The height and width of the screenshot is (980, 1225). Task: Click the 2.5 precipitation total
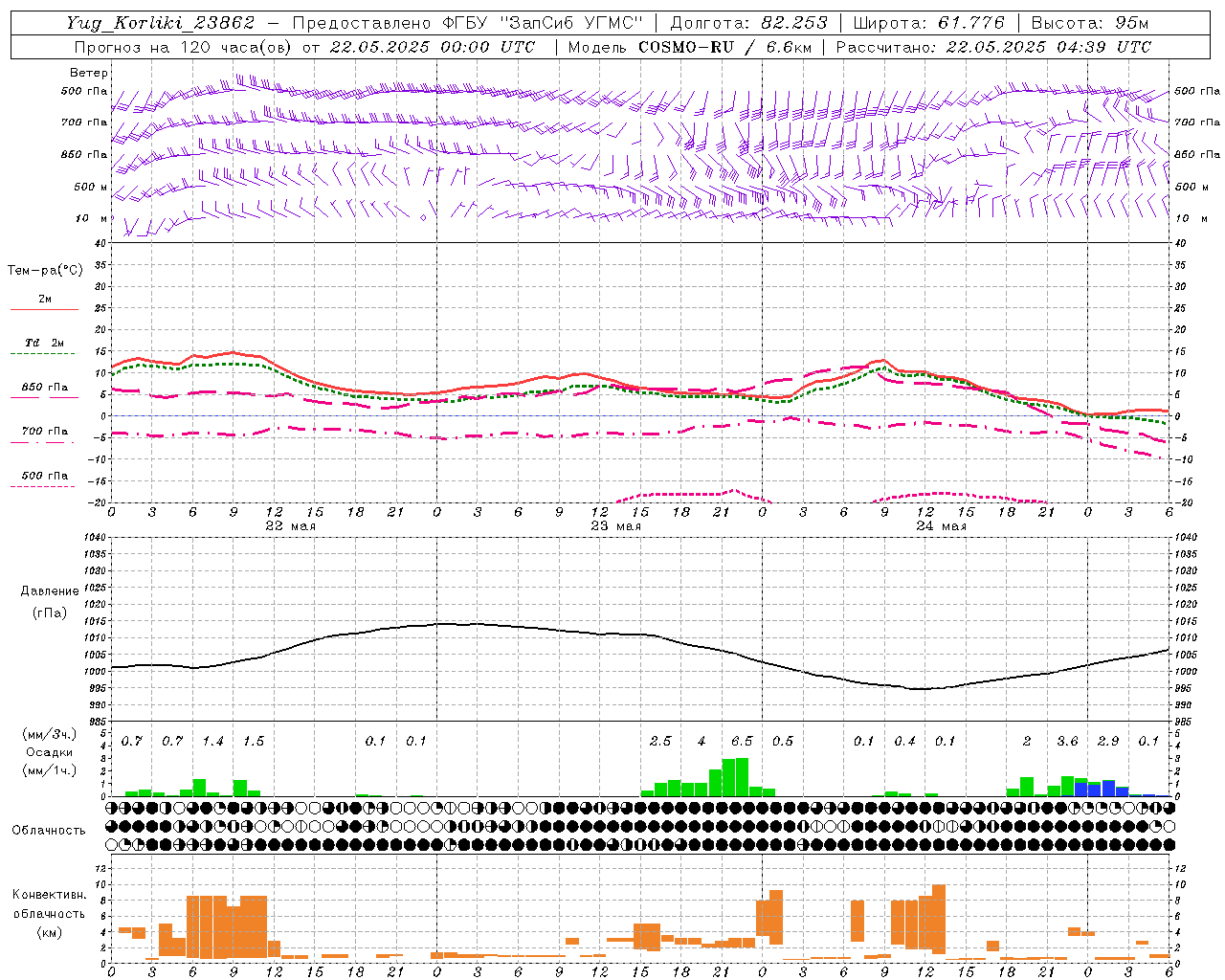(x=660, y=742)
